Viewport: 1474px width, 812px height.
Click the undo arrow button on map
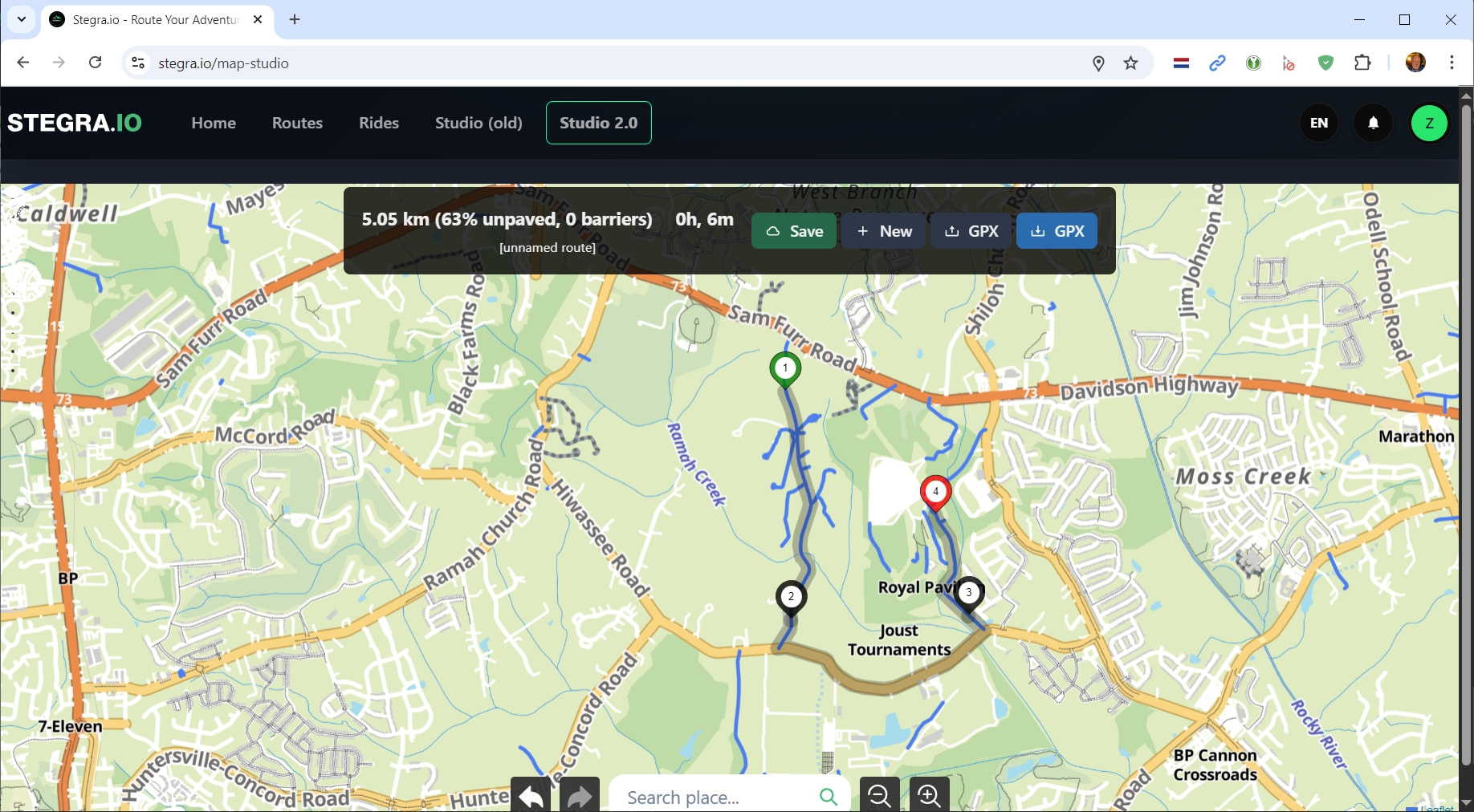(x=531, y=795)
